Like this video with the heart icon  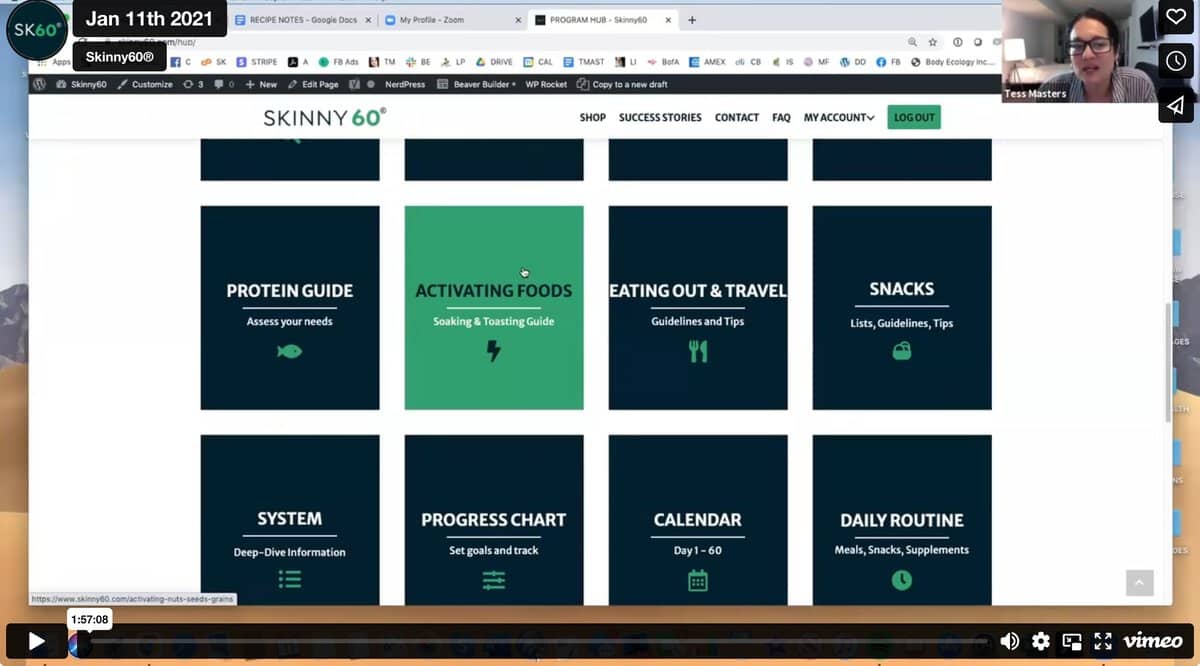1176,17
